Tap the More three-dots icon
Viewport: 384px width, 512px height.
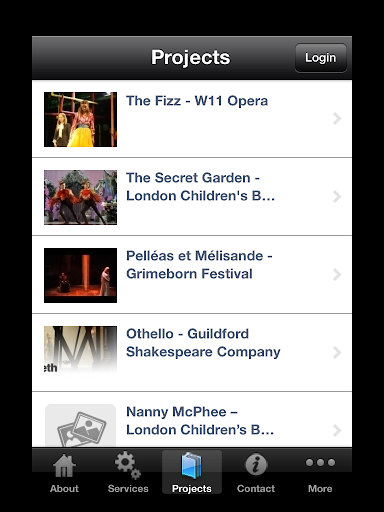click(x=320, y=463)
